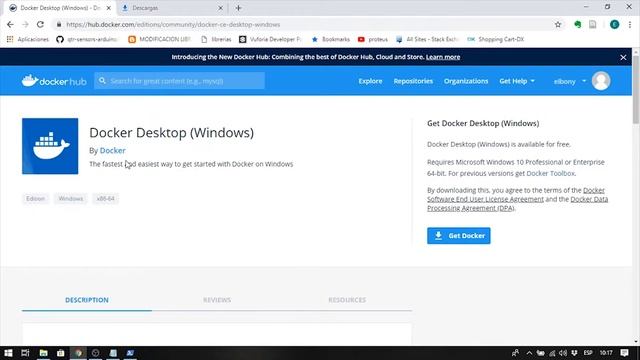Expand the Get Help dropdown
The image size is (640, 360).
(x=517, y=81)
